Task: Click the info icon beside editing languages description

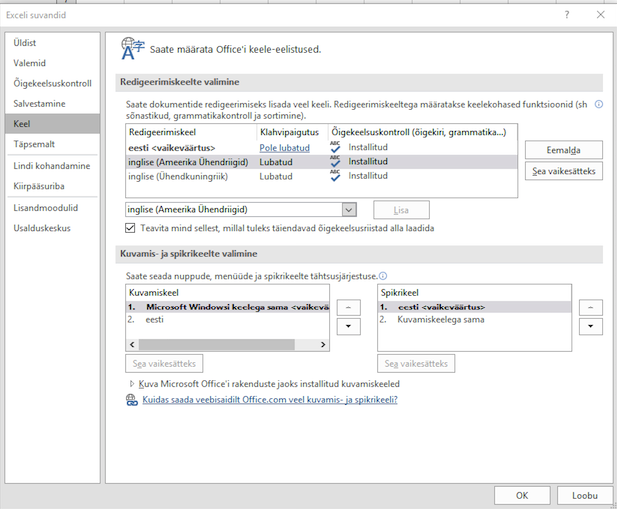Action: coord(599,104)
